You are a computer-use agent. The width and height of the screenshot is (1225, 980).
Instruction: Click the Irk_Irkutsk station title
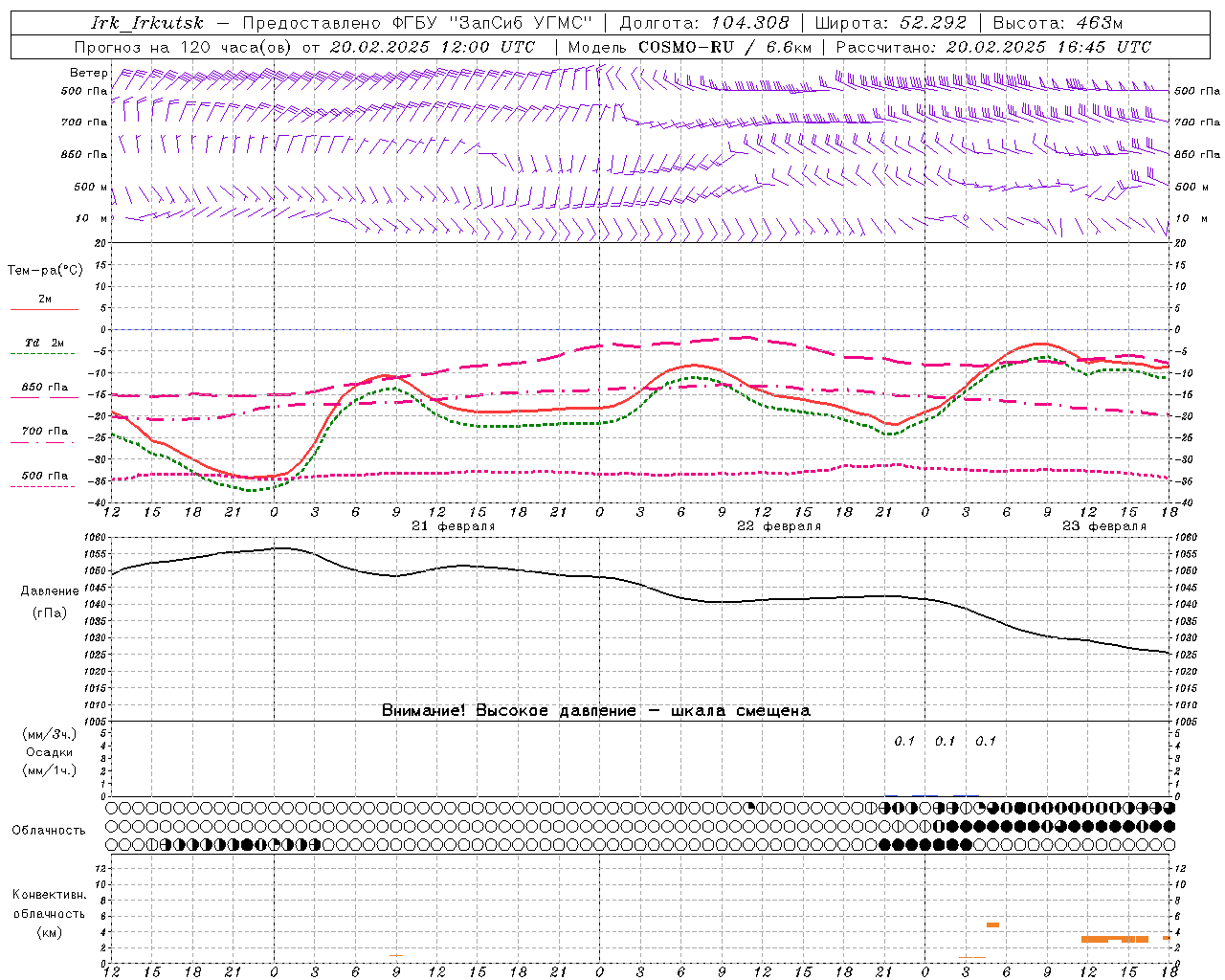[147, 23]
